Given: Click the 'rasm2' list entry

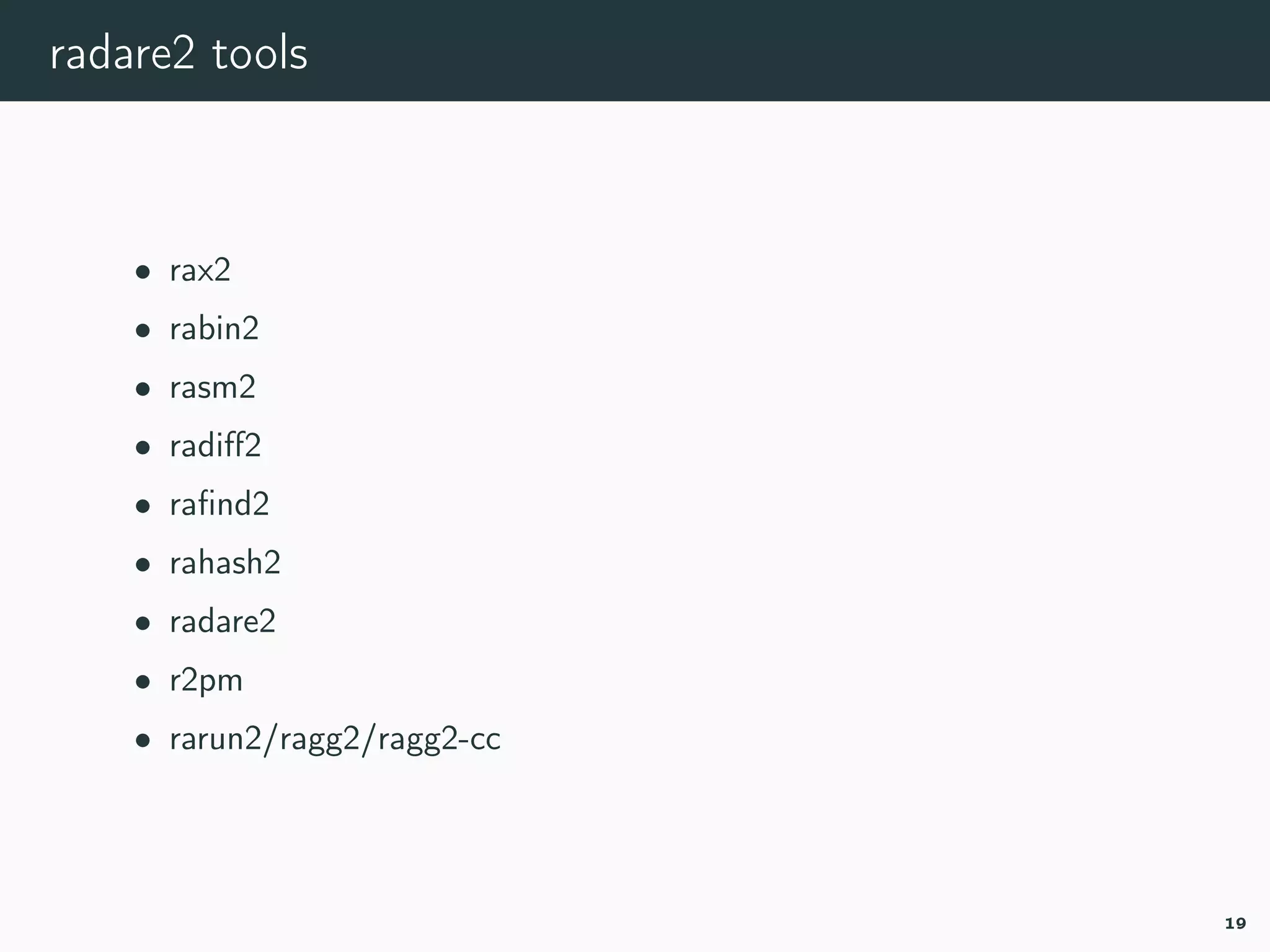Looking at the screenshot, I should pos(212,387).
